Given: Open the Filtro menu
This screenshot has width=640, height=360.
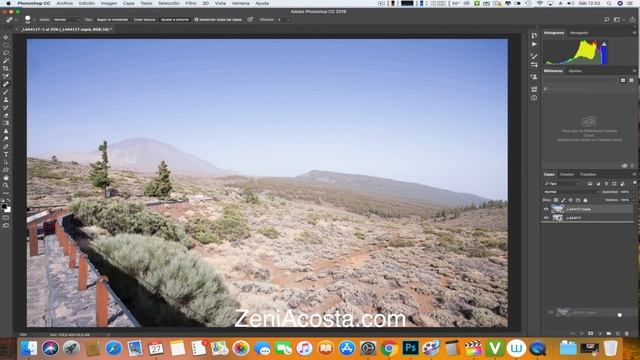Looking at the screenshot, I should [191, 3].
